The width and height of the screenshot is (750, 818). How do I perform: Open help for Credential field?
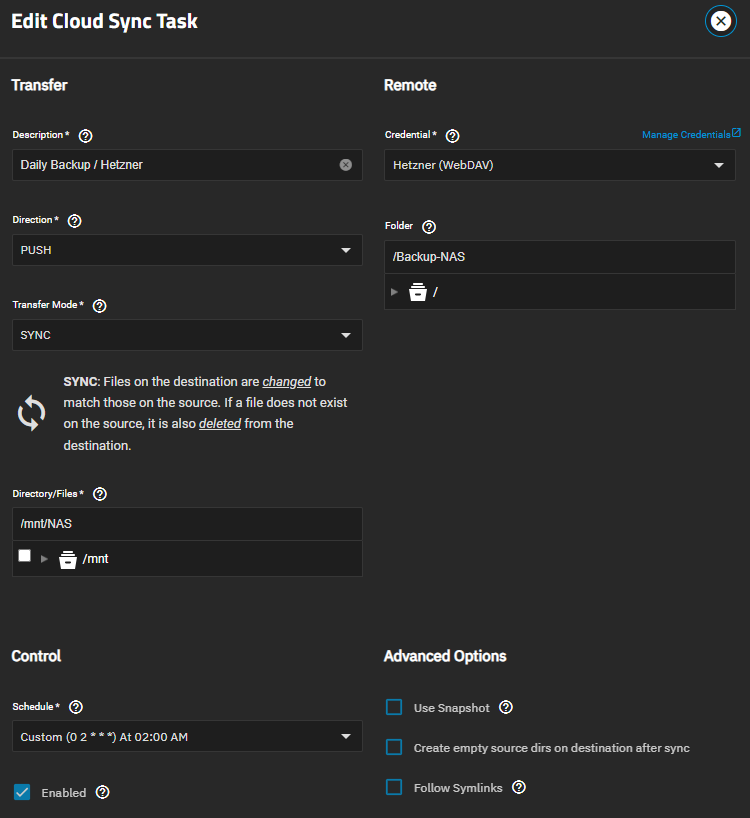(452, 135)
